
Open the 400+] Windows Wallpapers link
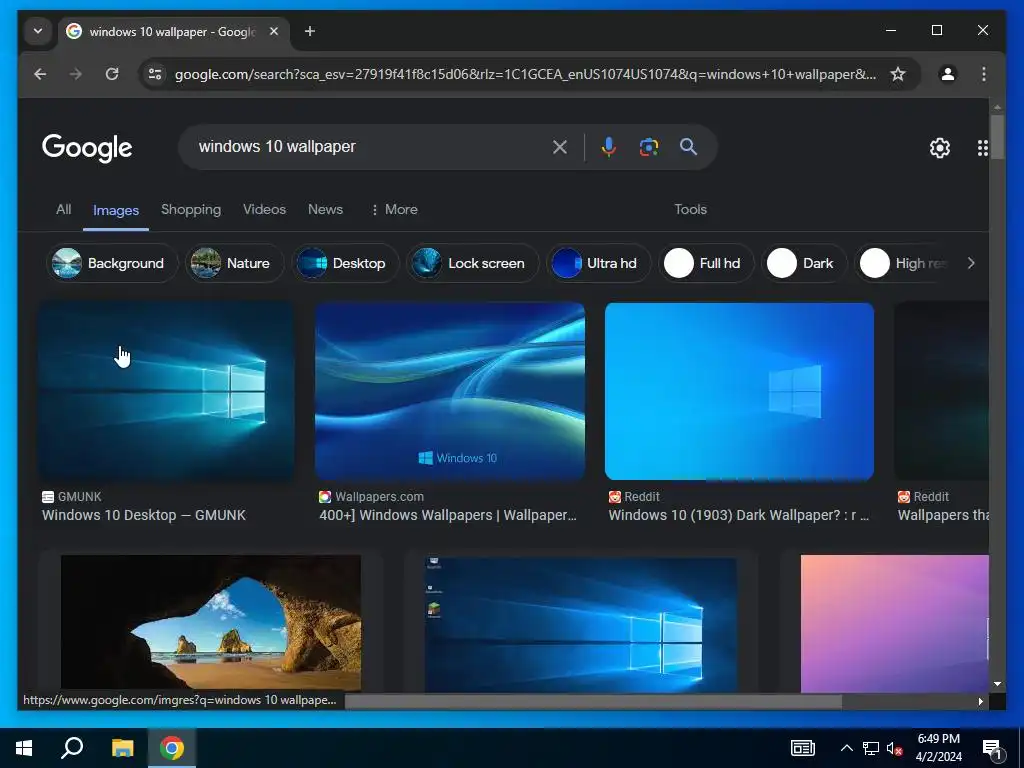pyautogui.click(x=448, y=515)
